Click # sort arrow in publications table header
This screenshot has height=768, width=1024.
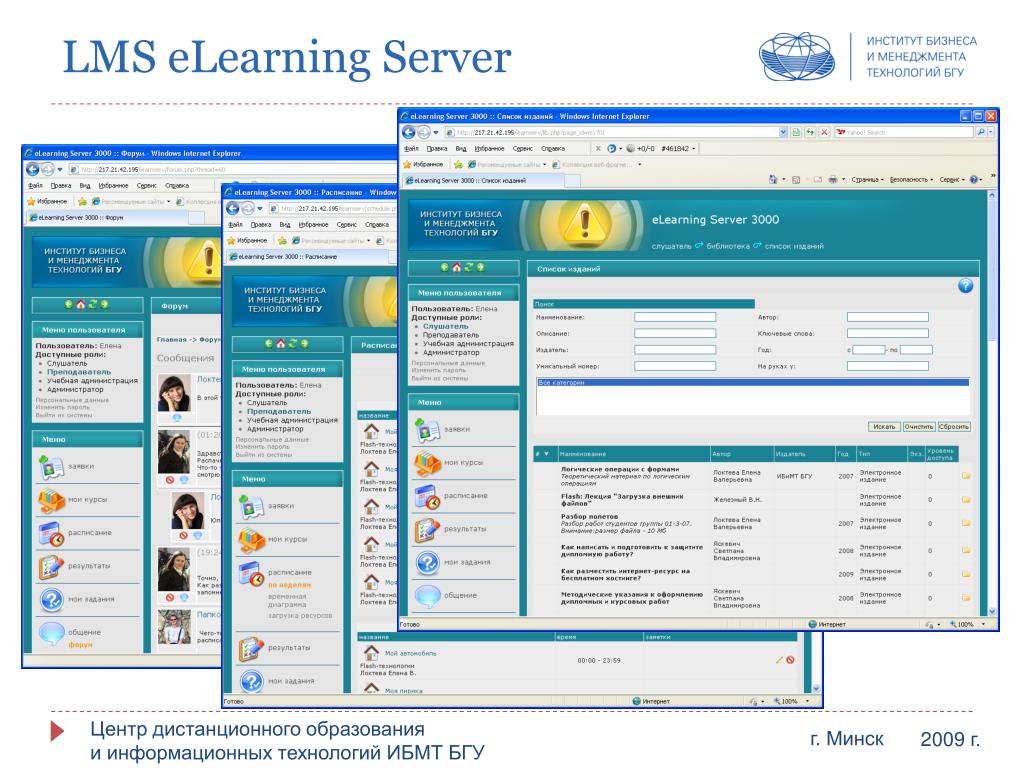point(547,454)
